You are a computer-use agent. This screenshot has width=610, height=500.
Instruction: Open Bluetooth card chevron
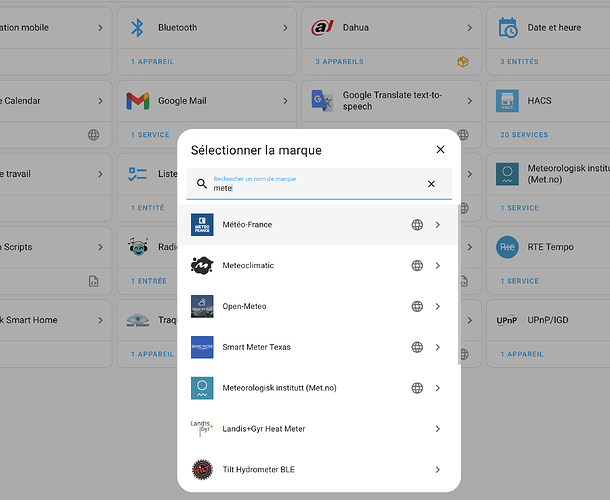coord(285,28)
